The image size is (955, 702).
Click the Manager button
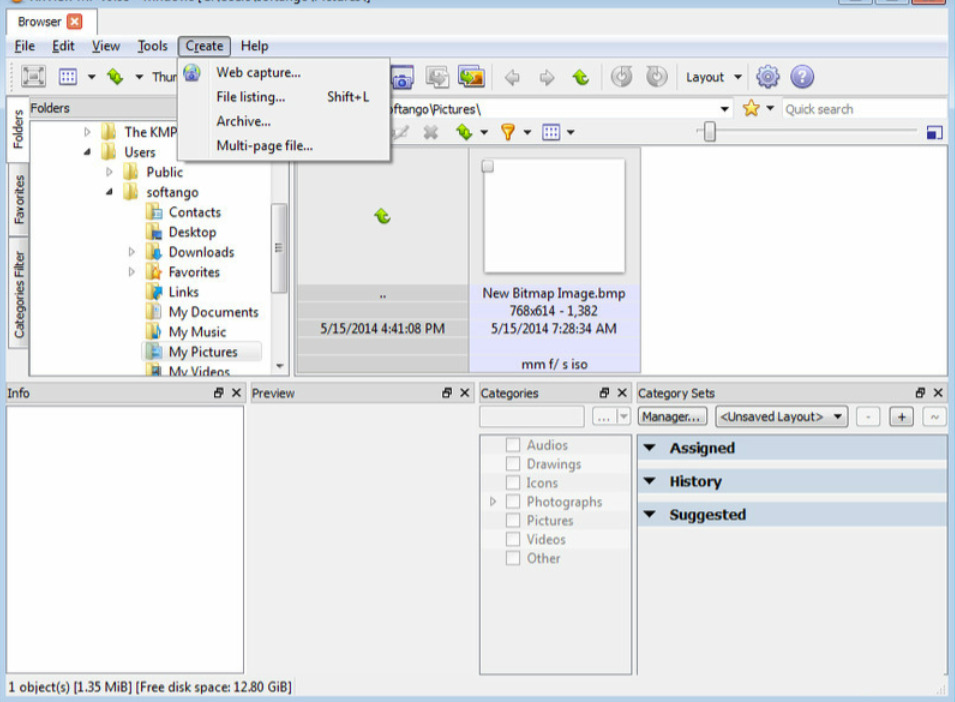[671, 417]
